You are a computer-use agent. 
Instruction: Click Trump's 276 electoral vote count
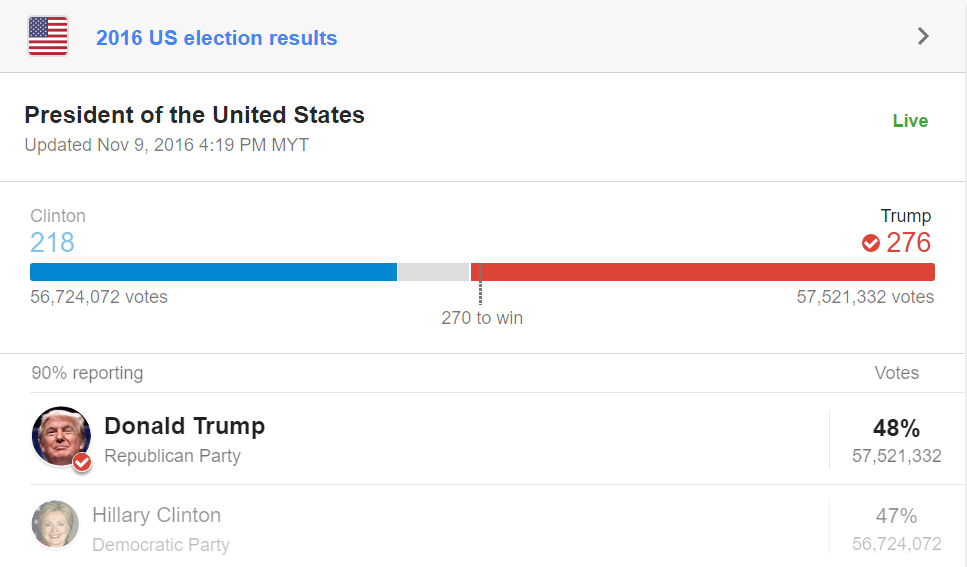908,243
